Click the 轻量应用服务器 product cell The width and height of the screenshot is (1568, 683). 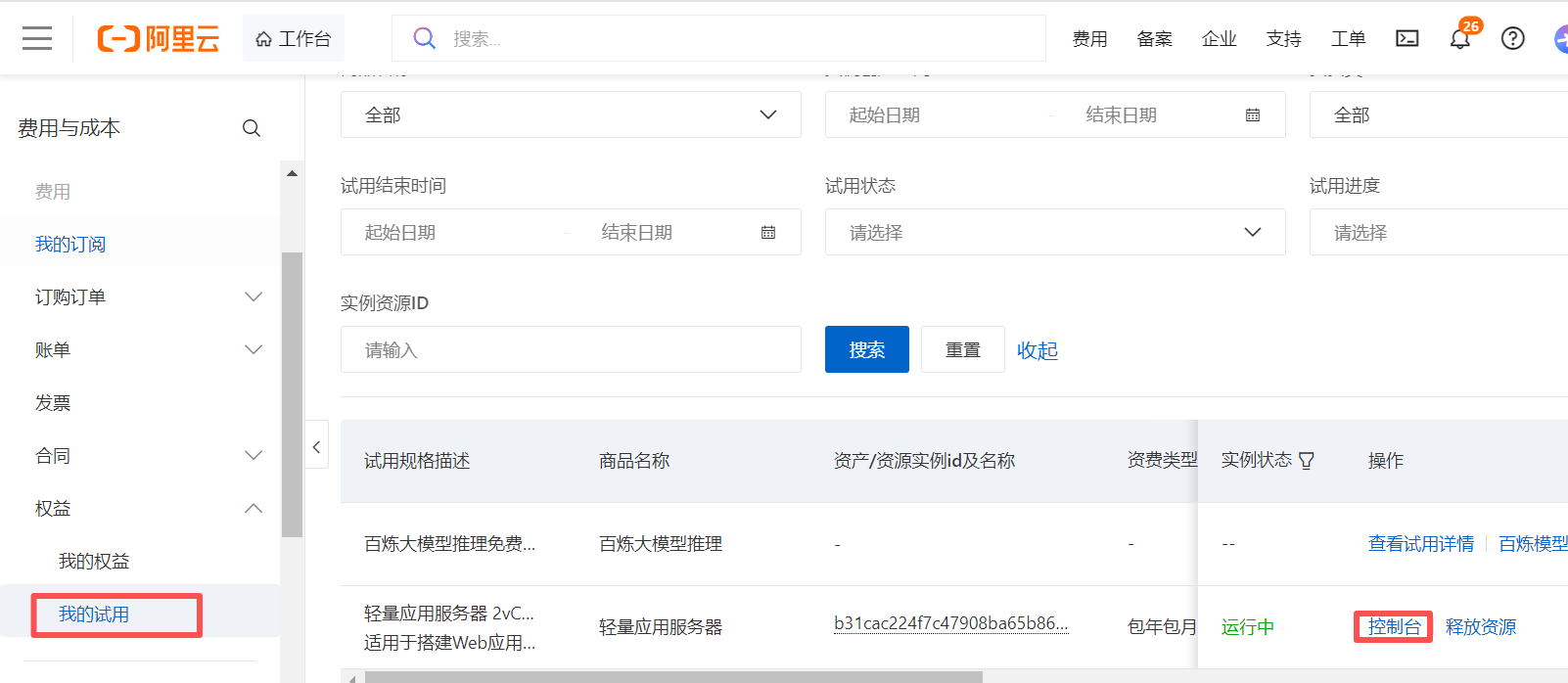coord(661,627)
